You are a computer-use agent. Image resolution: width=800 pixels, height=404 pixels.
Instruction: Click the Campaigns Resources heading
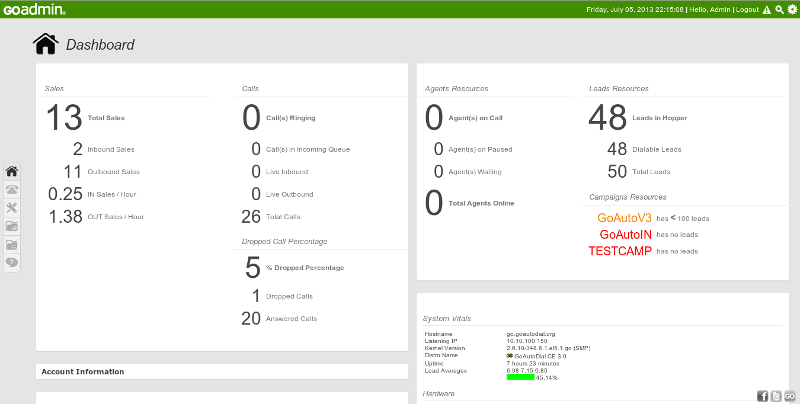(628, 197)
